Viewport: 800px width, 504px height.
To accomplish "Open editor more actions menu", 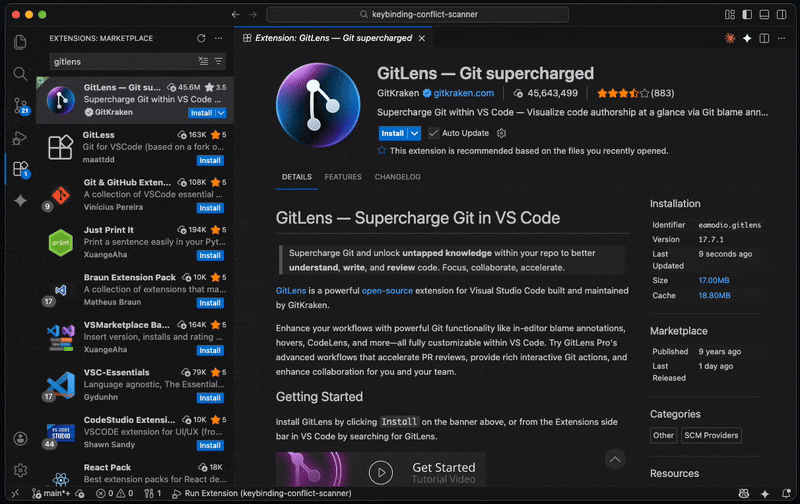I will [781, 38].
